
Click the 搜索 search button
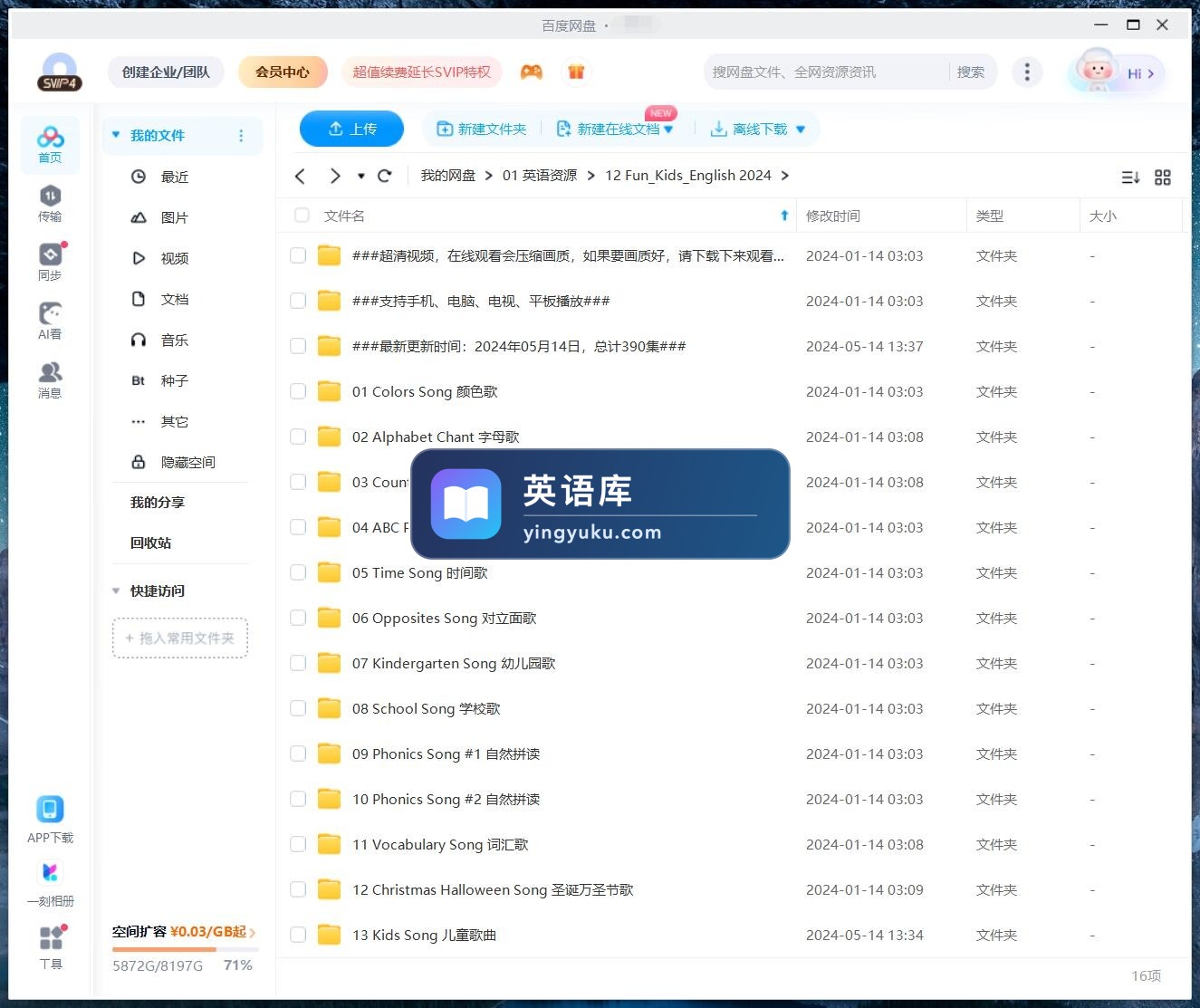pyautogui.click(x=971, y=72)
